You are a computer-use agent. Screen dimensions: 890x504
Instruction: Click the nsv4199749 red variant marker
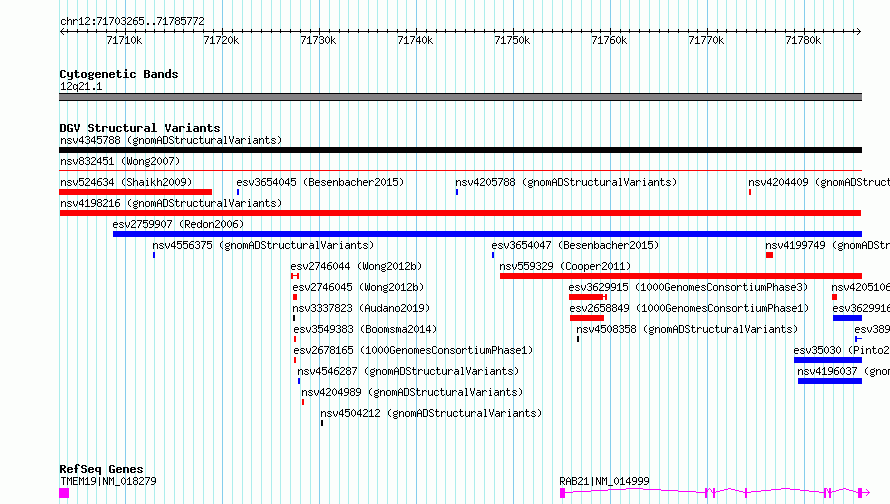coord(769,255)
